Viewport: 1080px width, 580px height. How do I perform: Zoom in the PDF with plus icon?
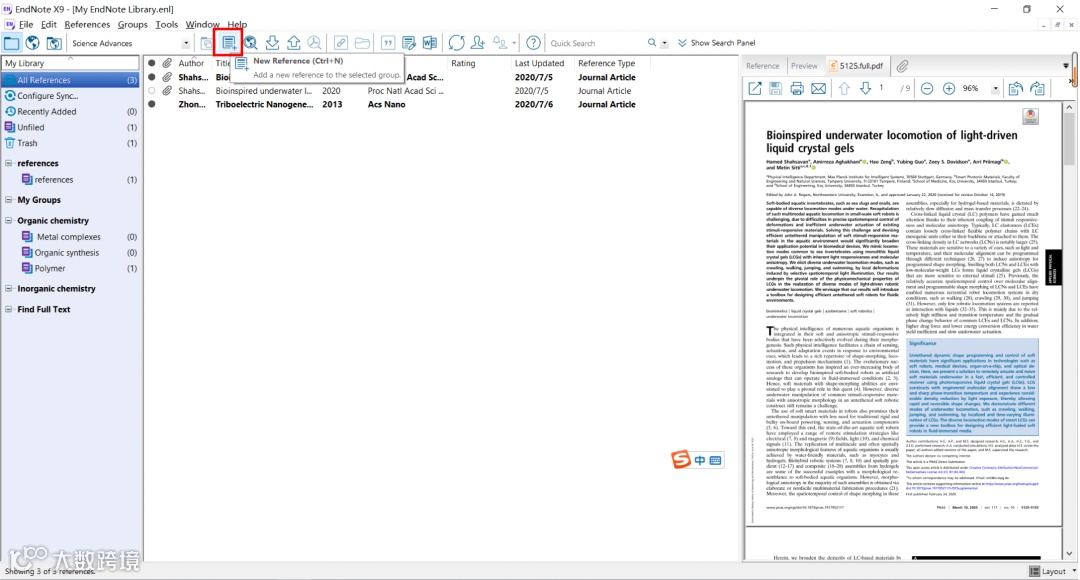point(948,88)
